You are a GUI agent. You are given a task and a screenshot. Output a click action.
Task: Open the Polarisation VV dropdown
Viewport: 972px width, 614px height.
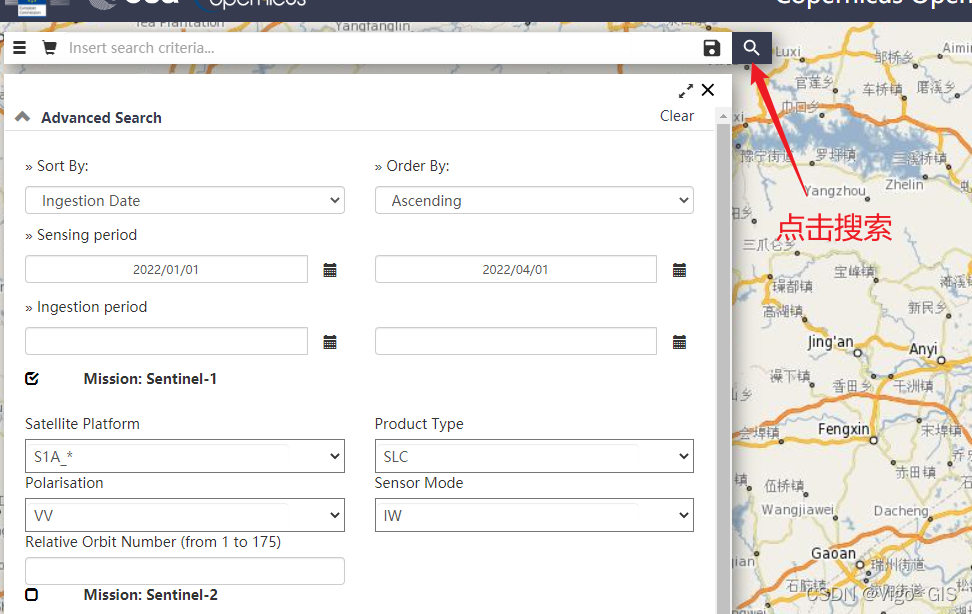[185, 515]
